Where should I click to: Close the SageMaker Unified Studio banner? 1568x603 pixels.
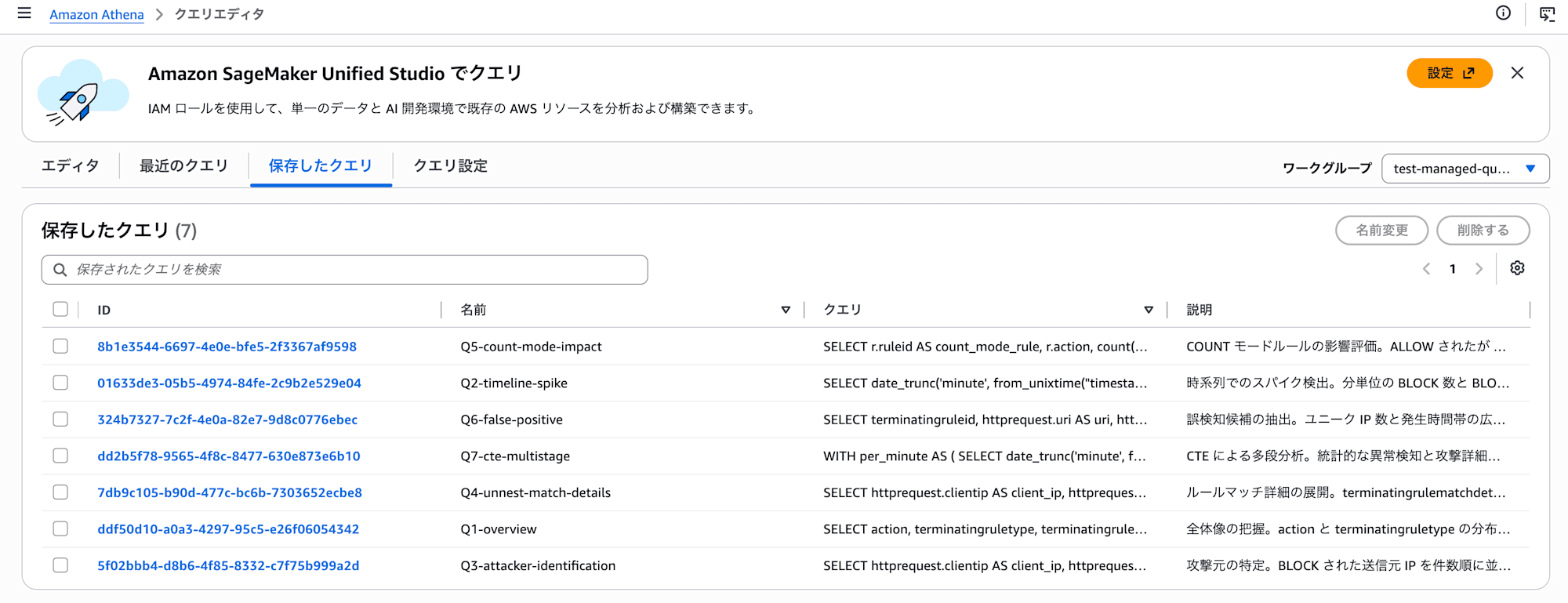coord(1517,73)
